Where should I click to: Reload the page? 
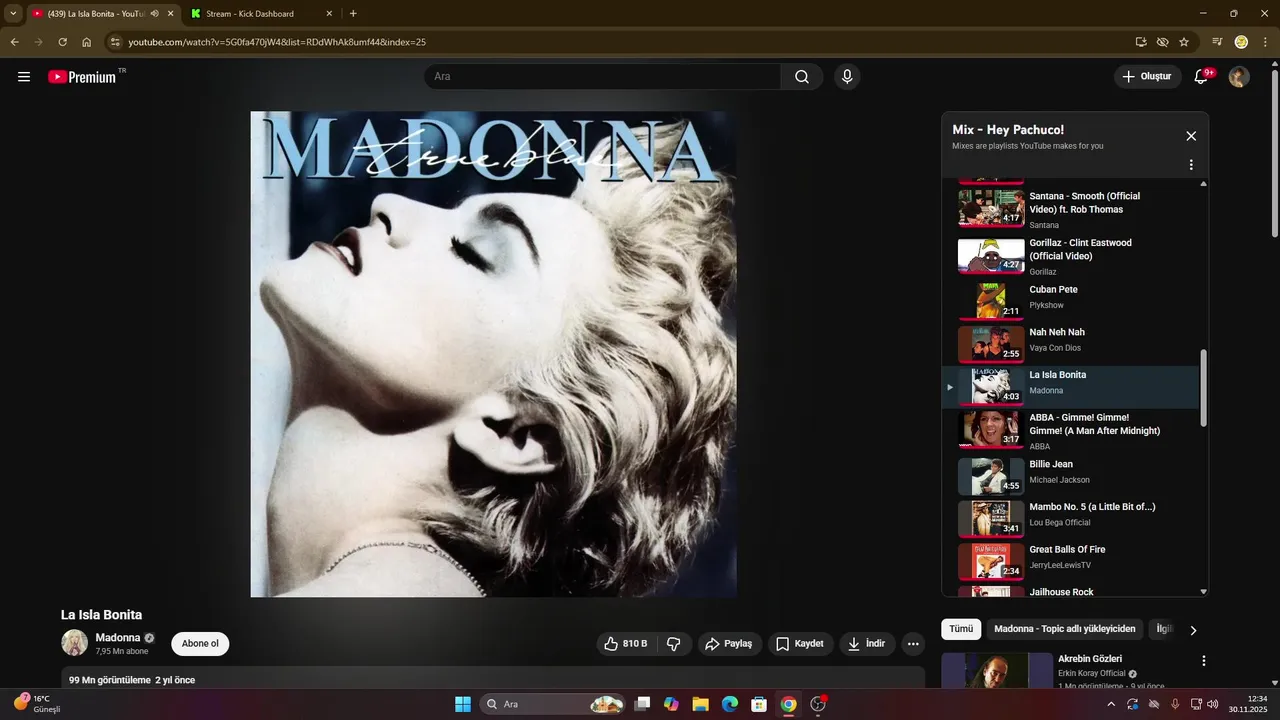coord(62,42)
